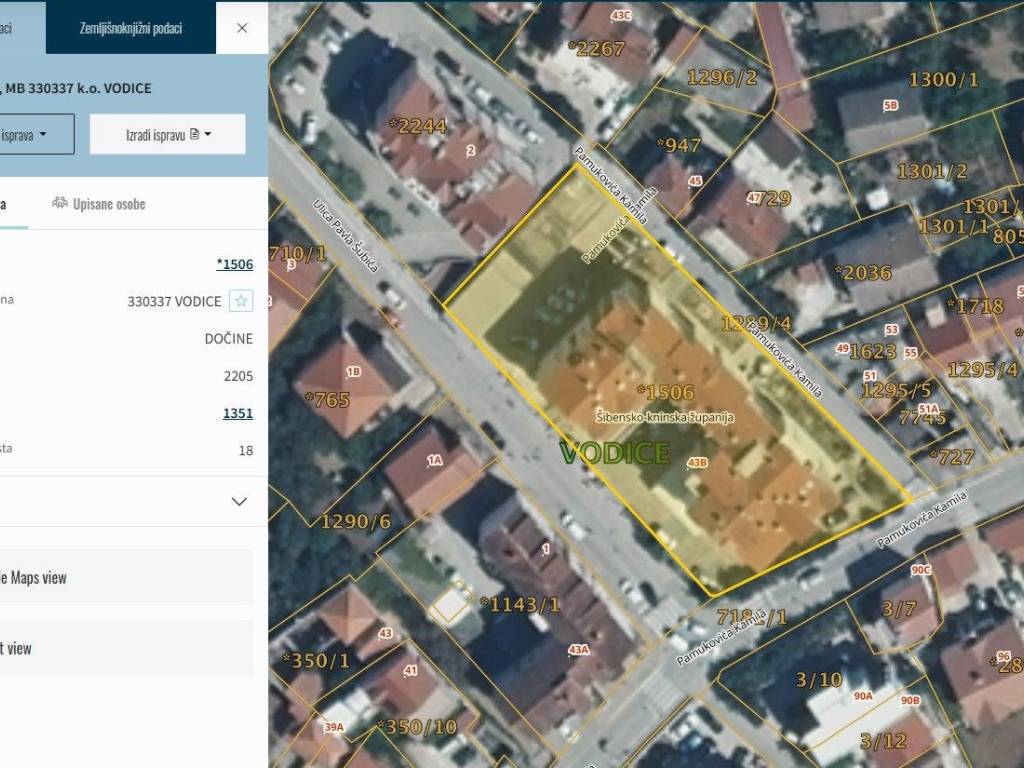Image resolution: width=1024 pixels, height=768 pixels.
Task: Click house number marker 1B
Action: (353, 372)
